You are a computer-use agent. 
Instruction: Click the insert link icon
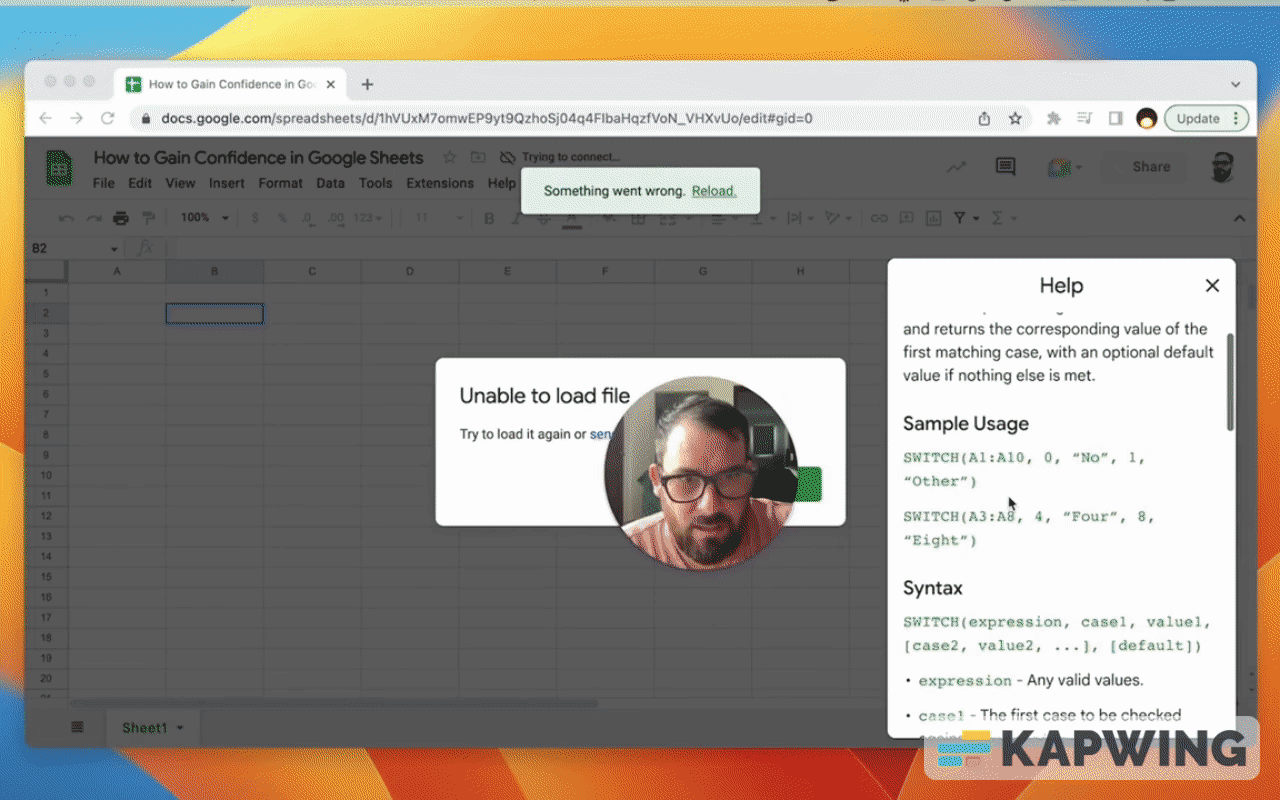point(878,218)
